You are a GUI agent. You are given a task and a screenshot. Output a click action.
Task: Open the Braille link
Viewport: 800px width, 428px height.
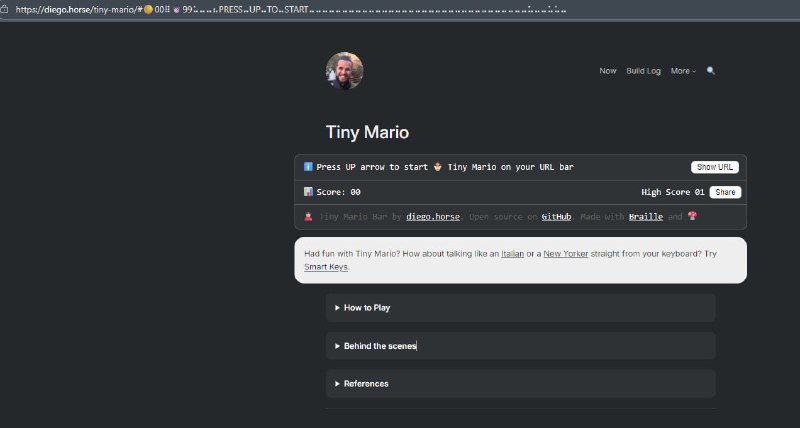646,217
